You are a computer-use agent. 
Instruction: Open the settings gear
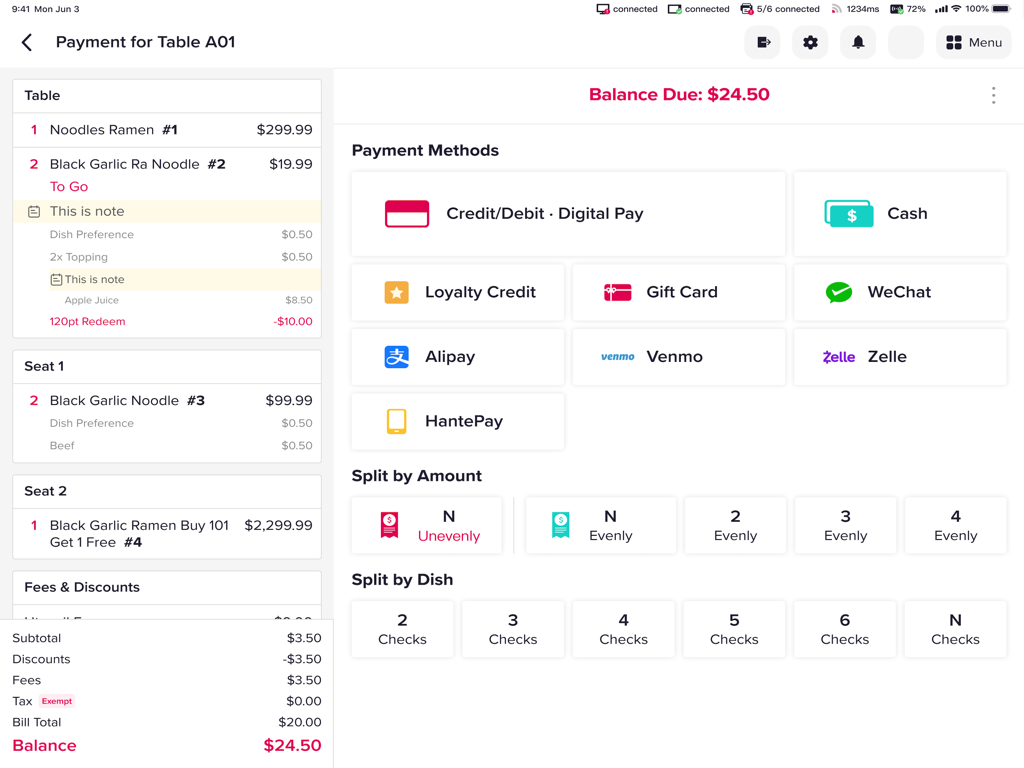(810, 42)
